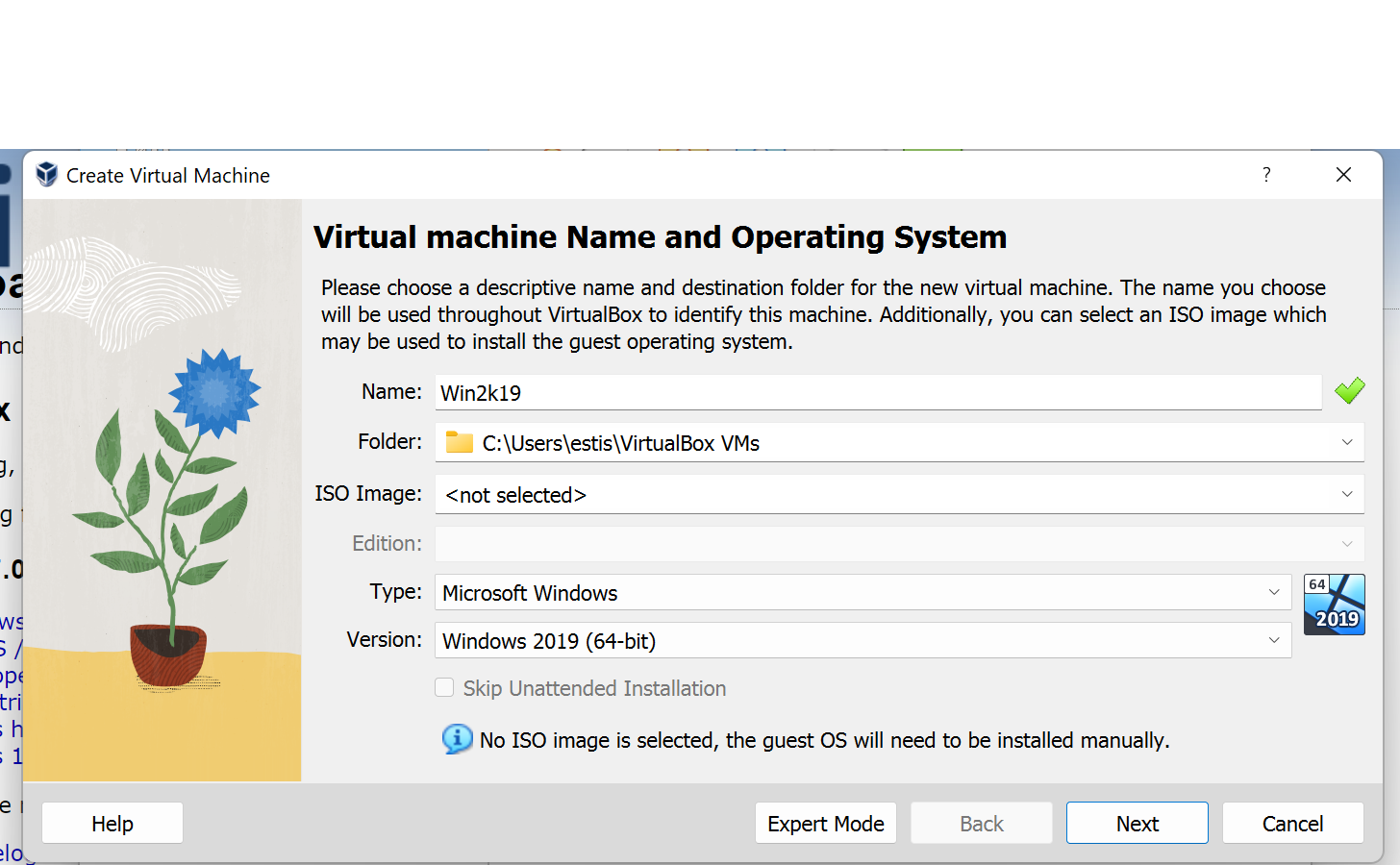Click the 'Skip Unattended Installation' label text
The image size is (1400, 865).
594,688
